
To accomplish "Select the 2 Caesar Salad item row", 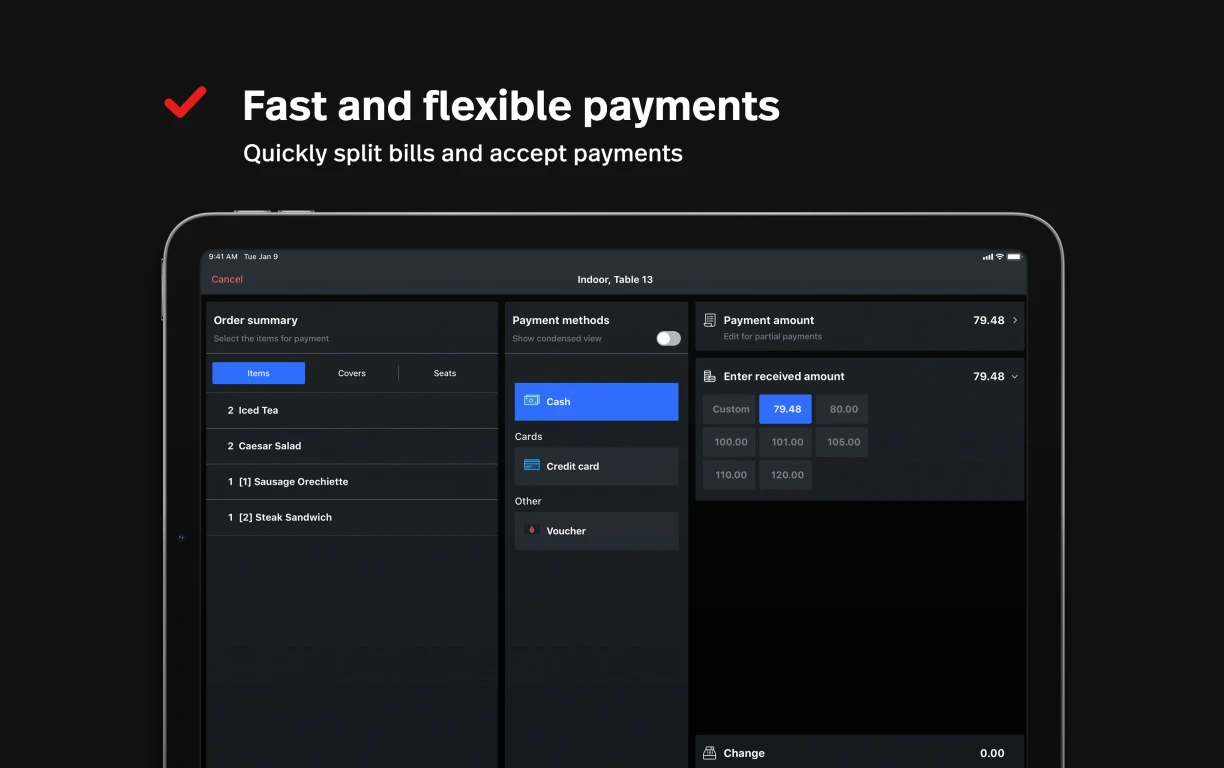I will click(x=352, y=446).
